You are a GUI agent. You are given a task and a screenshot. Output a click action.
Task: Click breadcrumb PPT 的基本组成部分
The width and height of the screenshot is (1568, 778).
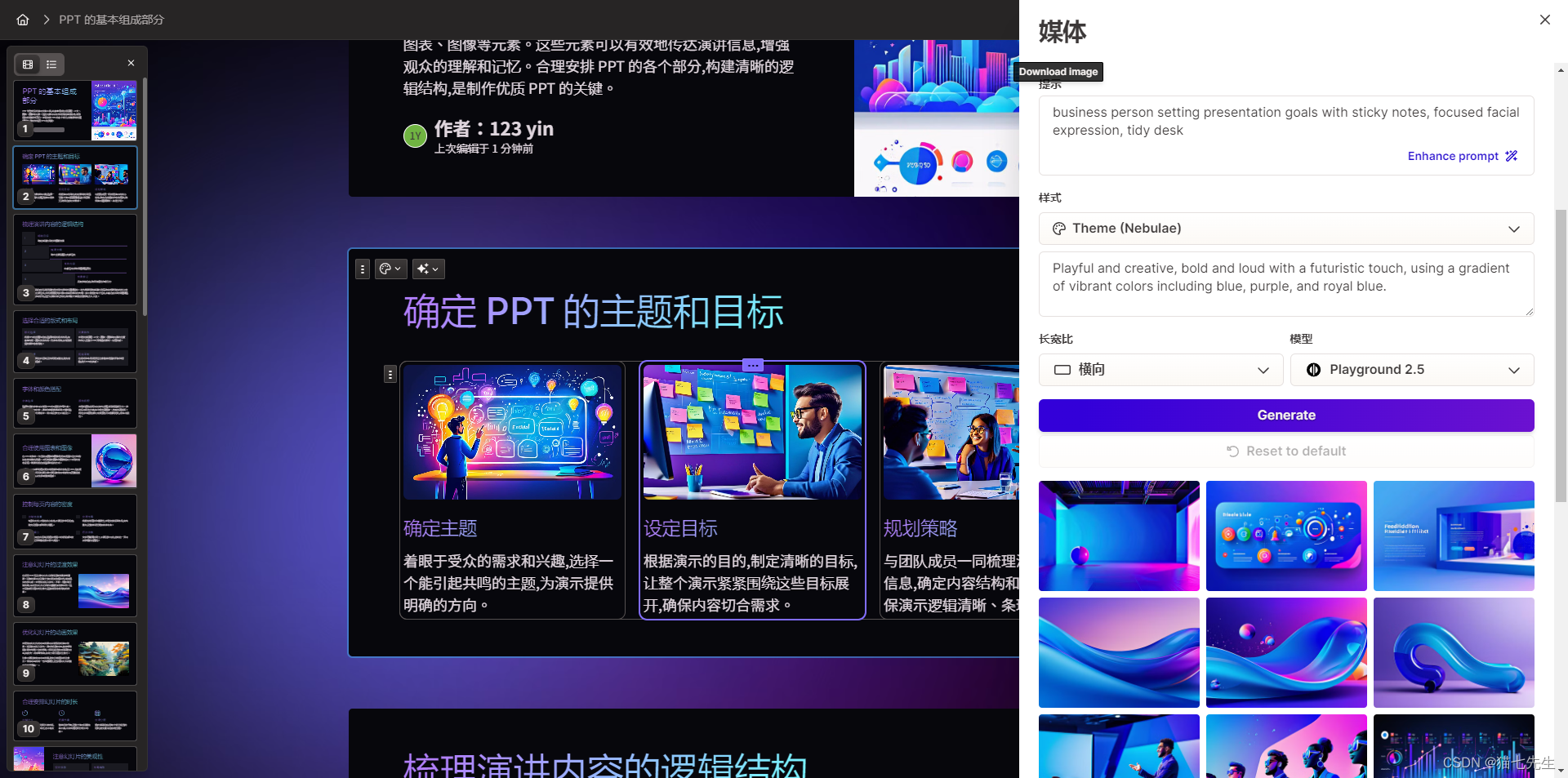pyautogui.click(x=111, y=20)
